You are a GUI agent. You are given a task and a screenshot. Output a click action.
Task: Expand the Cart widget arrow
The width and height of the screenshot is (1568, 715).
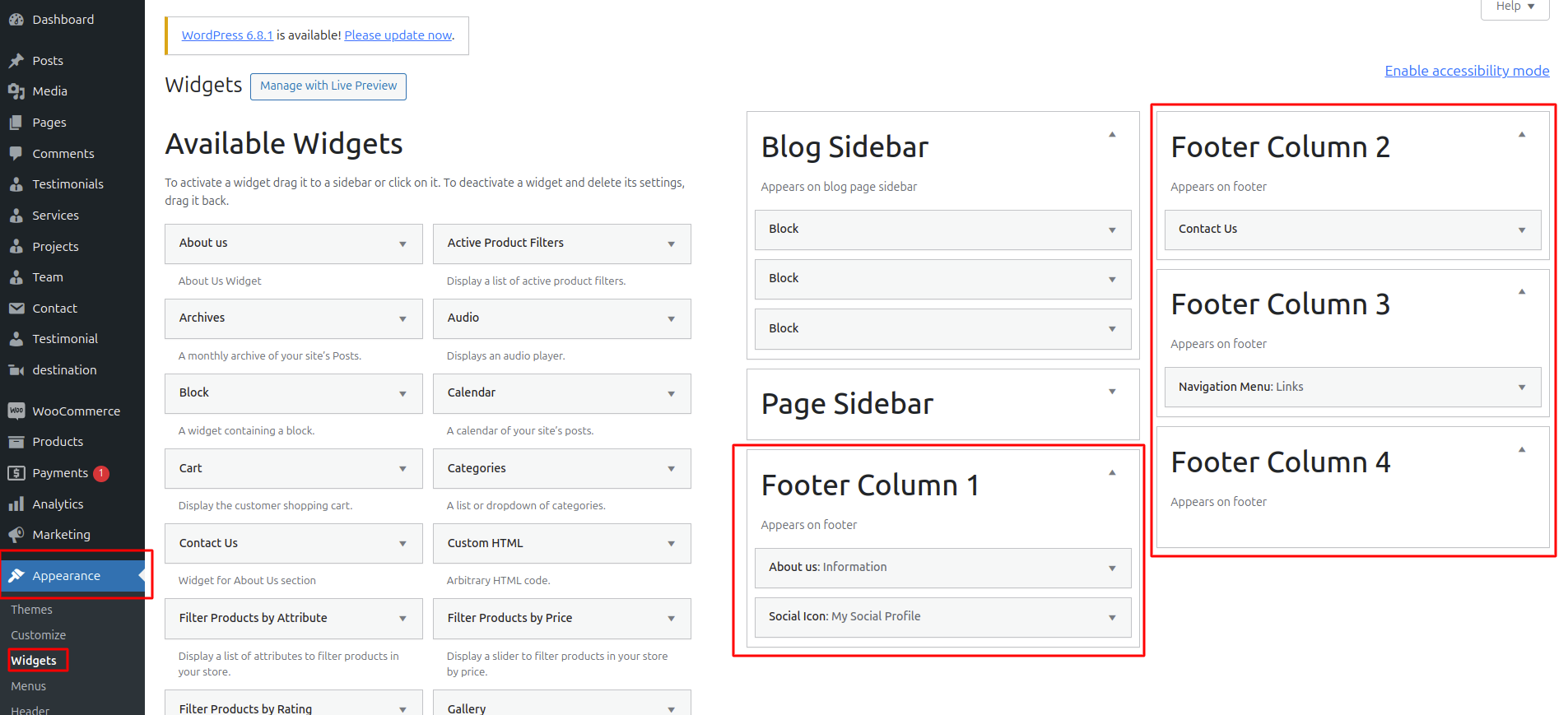403,469
